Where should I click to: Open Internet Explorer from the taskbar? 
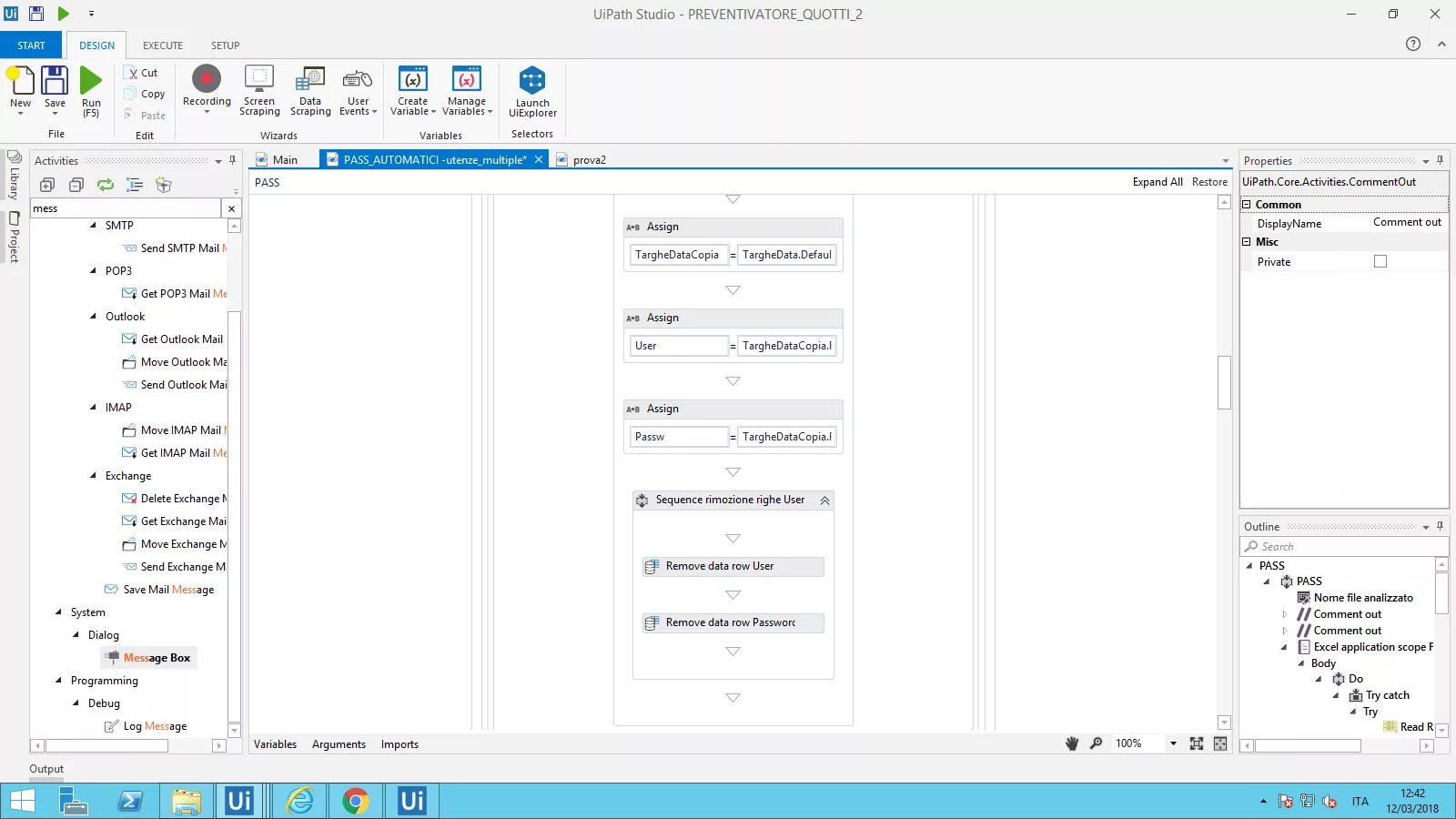(299, 801)
